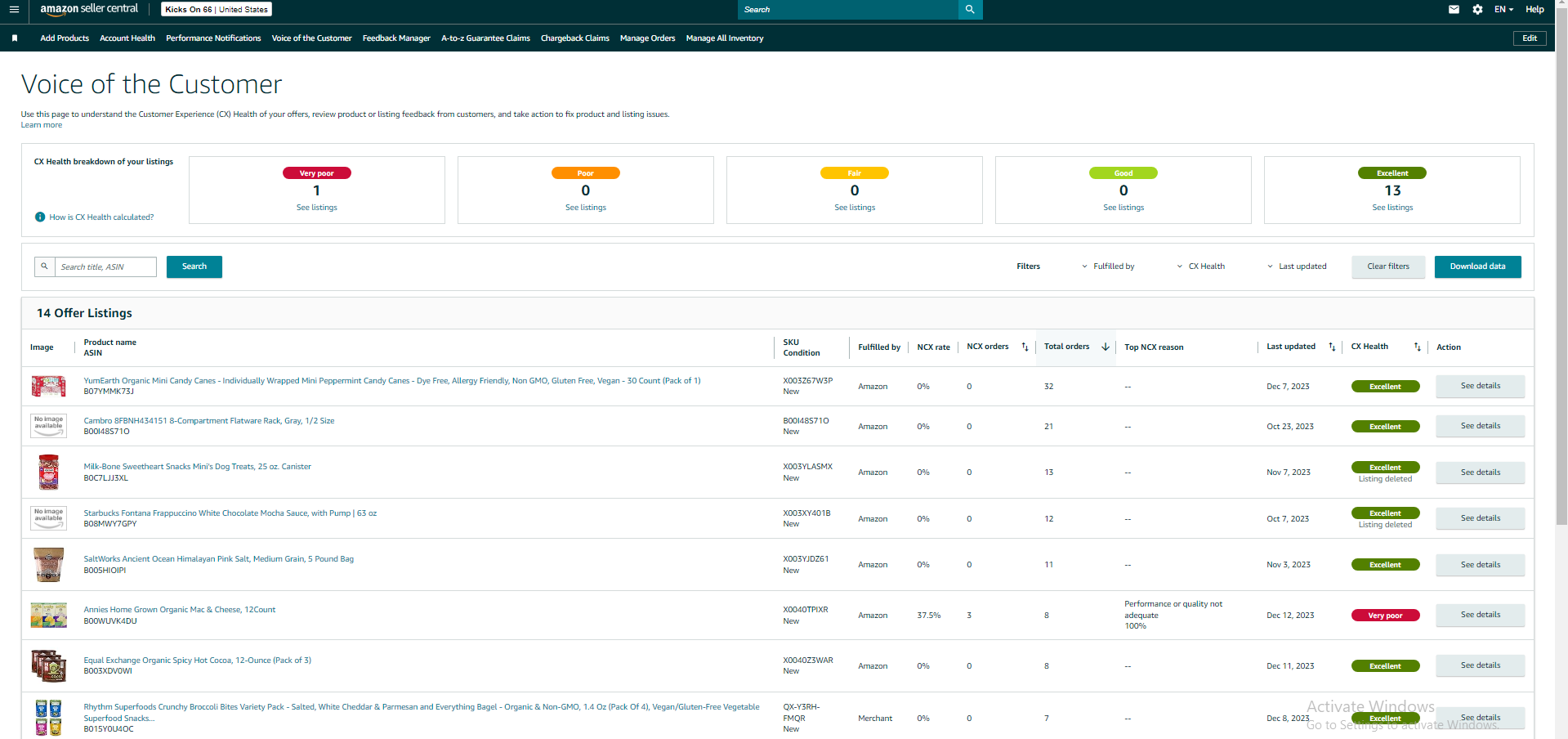The height and width of the screenshot is (739, 1568).
Task: Open the settings gear icon
Action: pyautogui.click(x=1477, y=10)
